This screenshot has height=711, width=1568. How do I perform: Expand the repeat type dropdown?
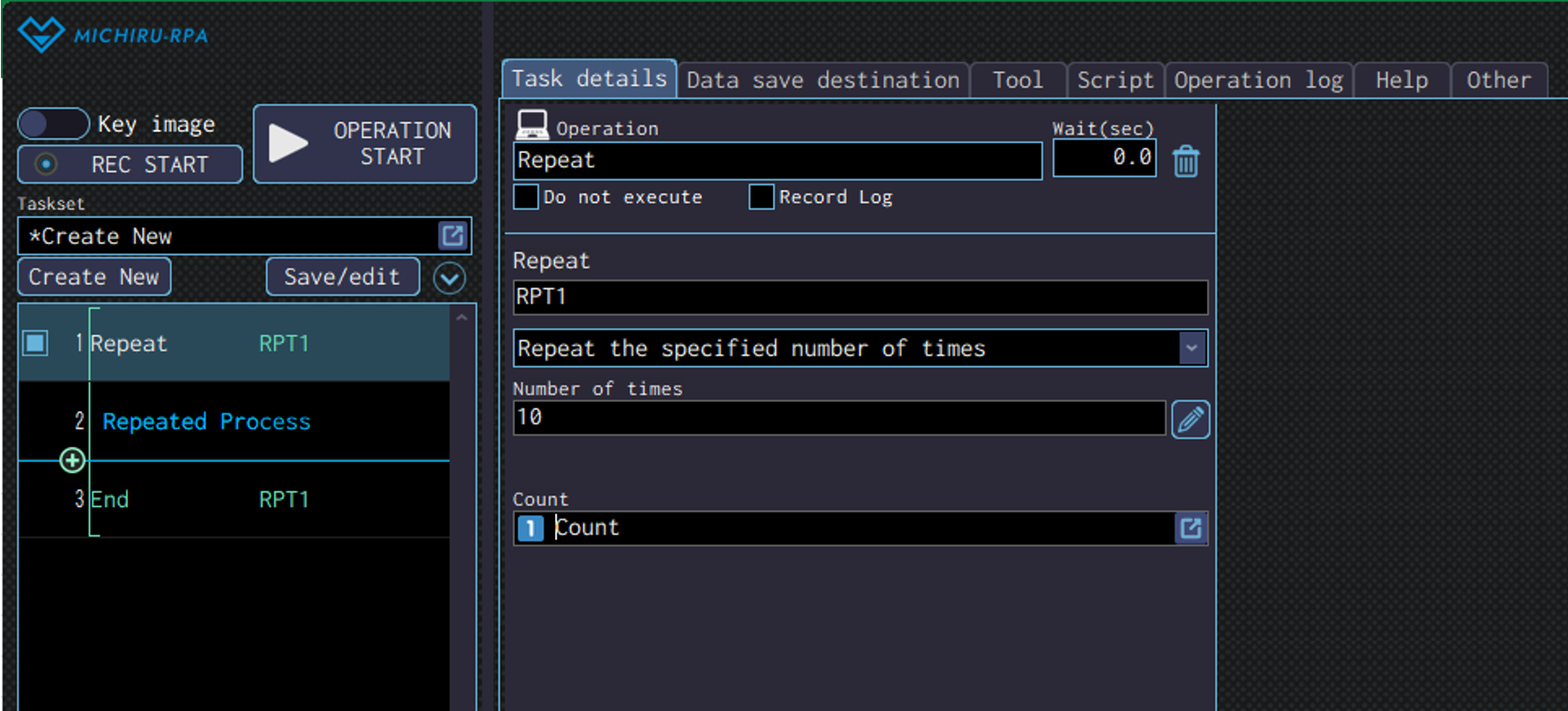tap(1192, 348)
